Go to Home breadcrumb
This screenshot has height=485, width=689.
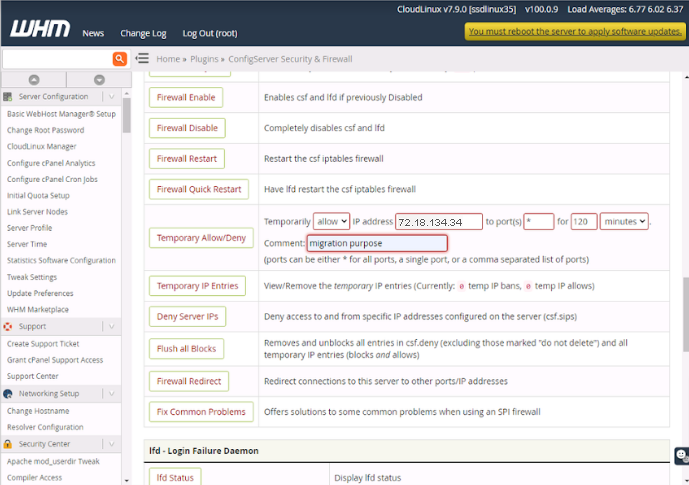point(168,59)
